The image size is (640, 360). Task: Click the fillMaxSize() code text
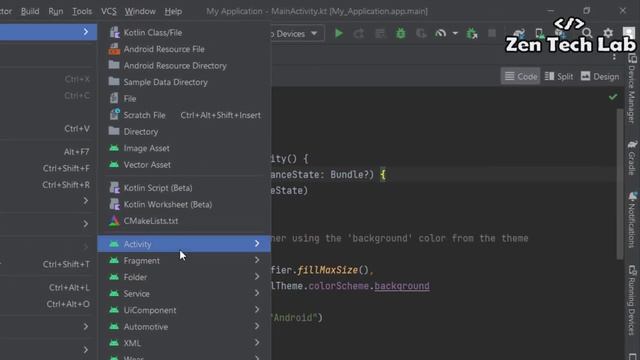click(333, 270)
